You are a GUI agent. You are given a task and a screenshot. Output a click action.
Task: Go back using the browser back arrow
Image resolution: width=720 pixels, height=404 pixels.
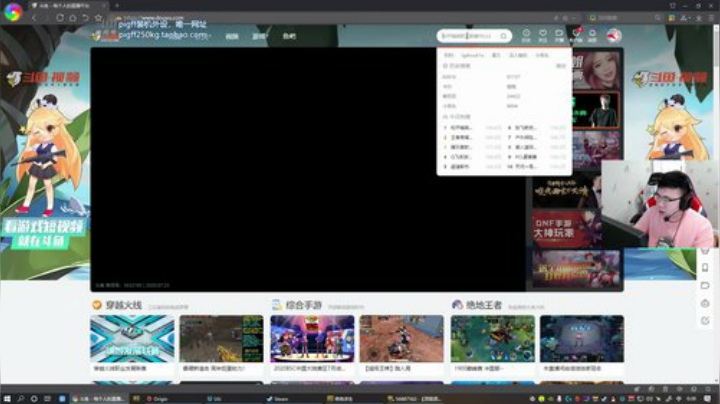34,18
